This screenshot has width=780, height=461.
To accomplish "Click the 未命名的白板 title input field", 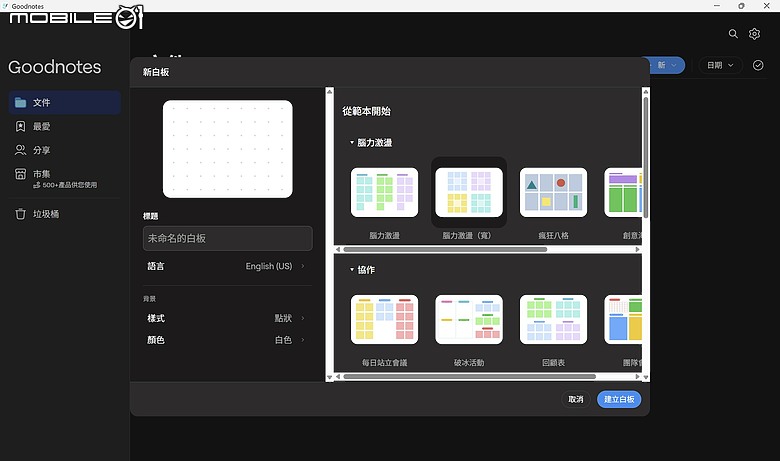I will (x=227, y=238).
